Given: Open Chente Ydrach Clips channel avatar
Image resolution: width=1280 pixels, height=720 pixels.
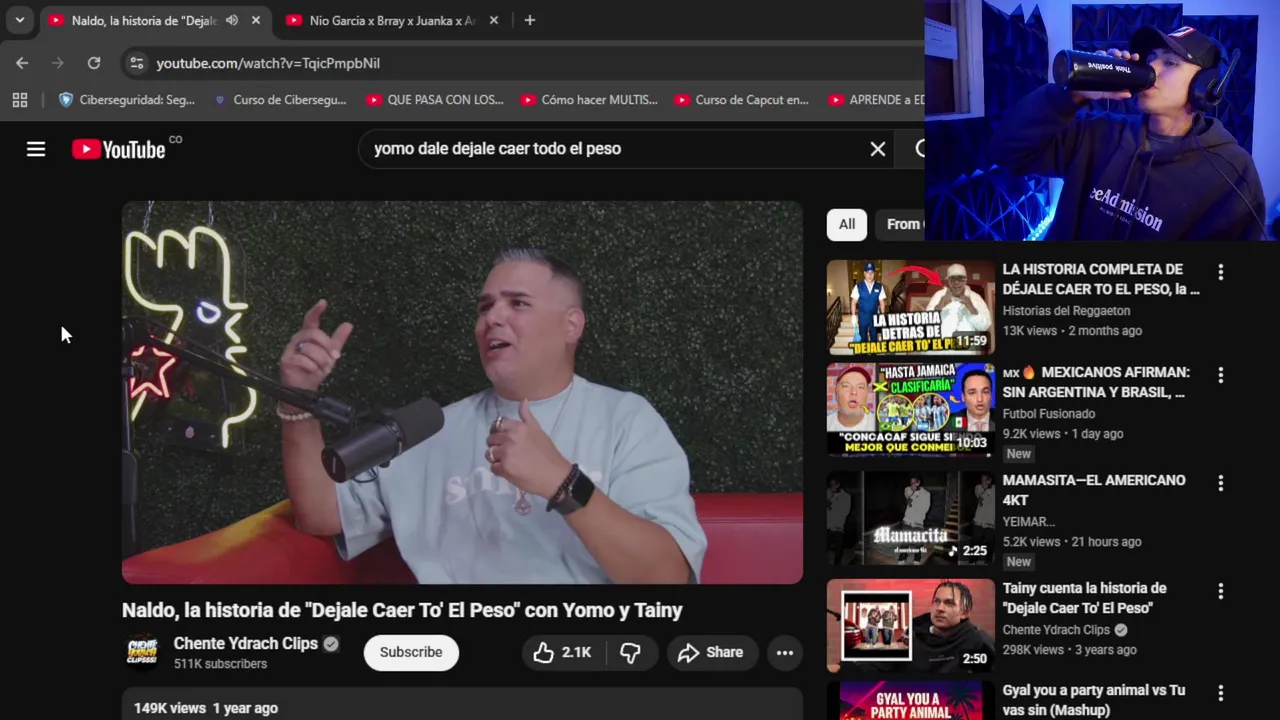Looking at the screenshot, I should click(x=142, y=652).
